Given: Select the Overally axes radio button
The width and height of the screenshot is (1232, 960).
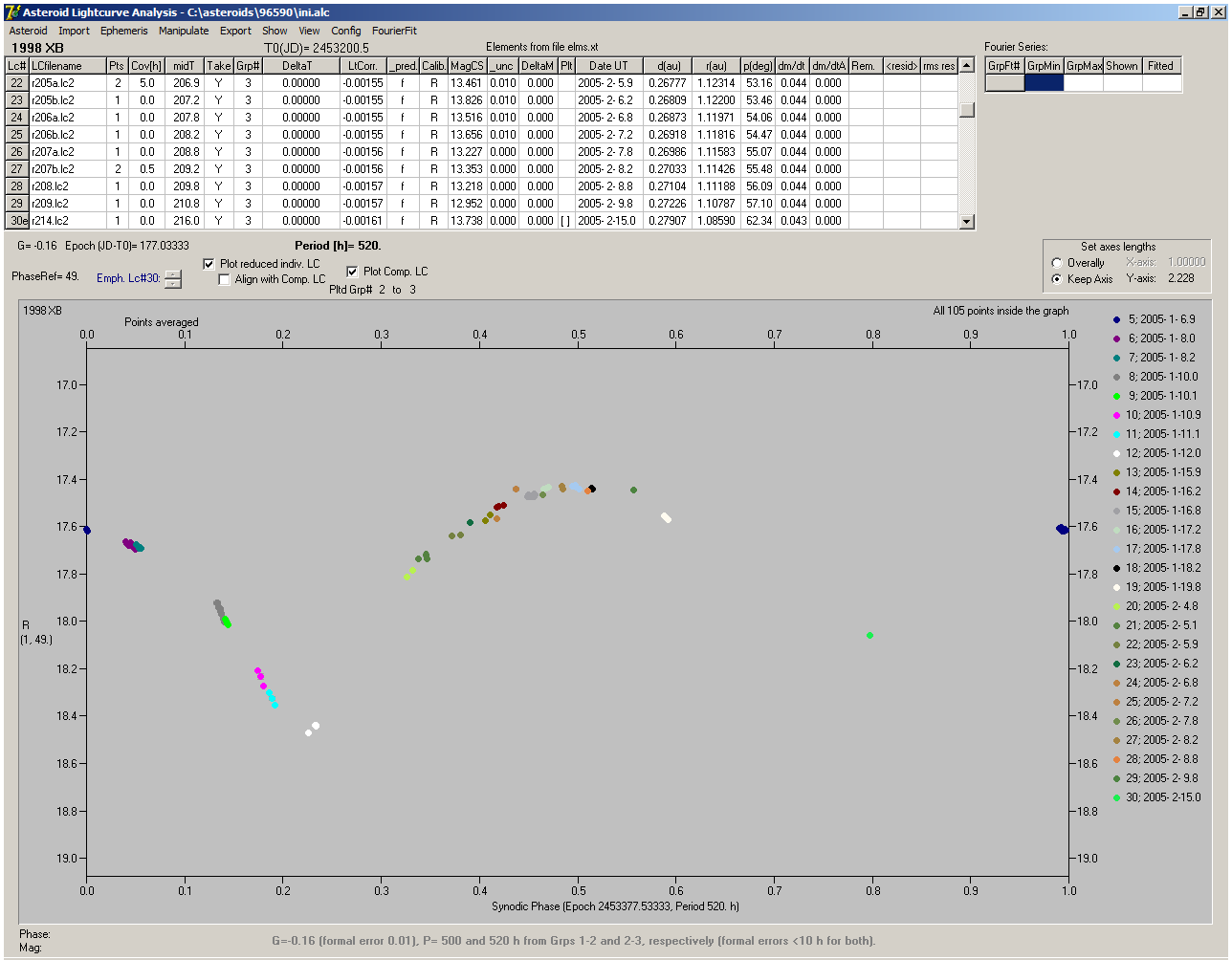Looking at the screenshot, I should pos(1057,263).
